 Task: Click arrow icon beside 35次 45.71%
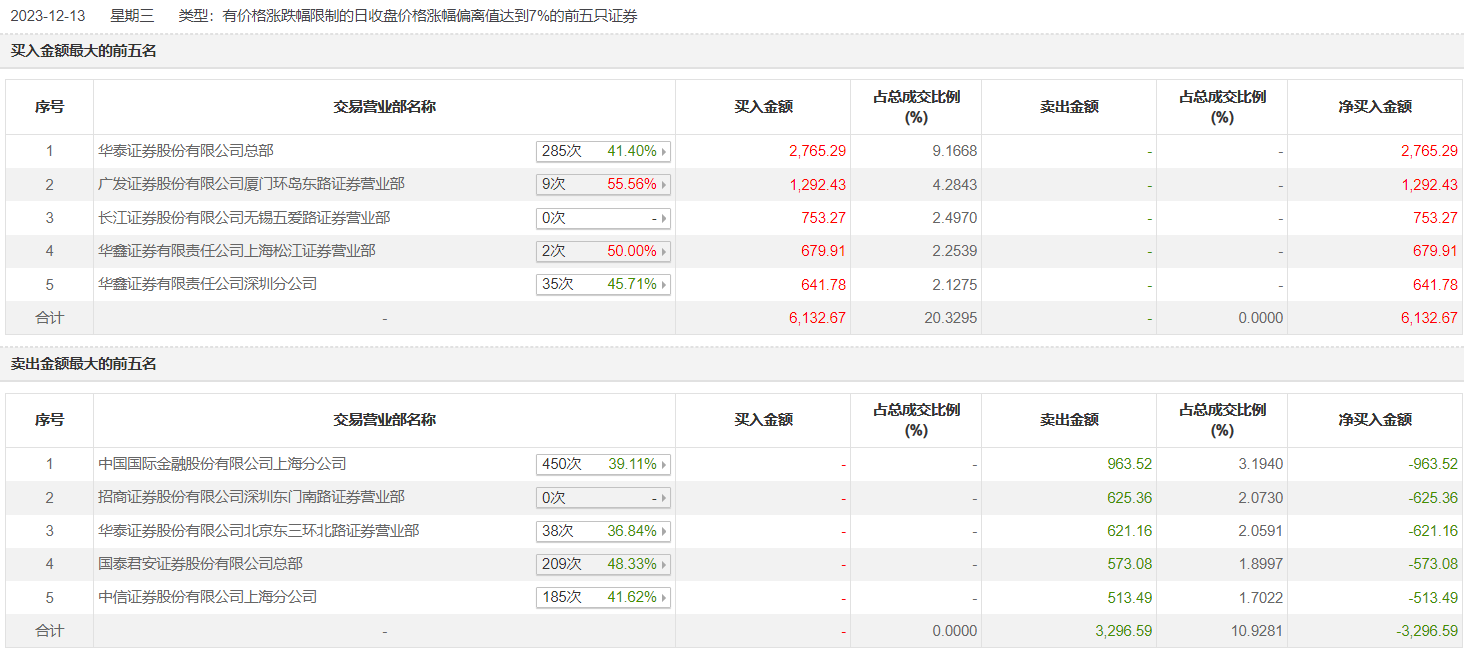tap(664, 285)
